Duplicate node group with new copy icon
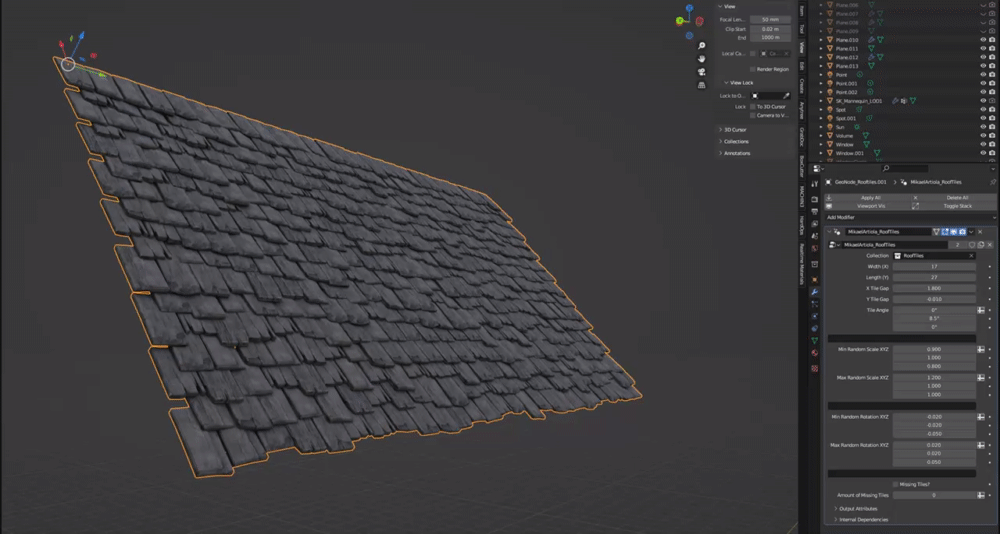The image size is (1000, 534). (x=981, y=244)
